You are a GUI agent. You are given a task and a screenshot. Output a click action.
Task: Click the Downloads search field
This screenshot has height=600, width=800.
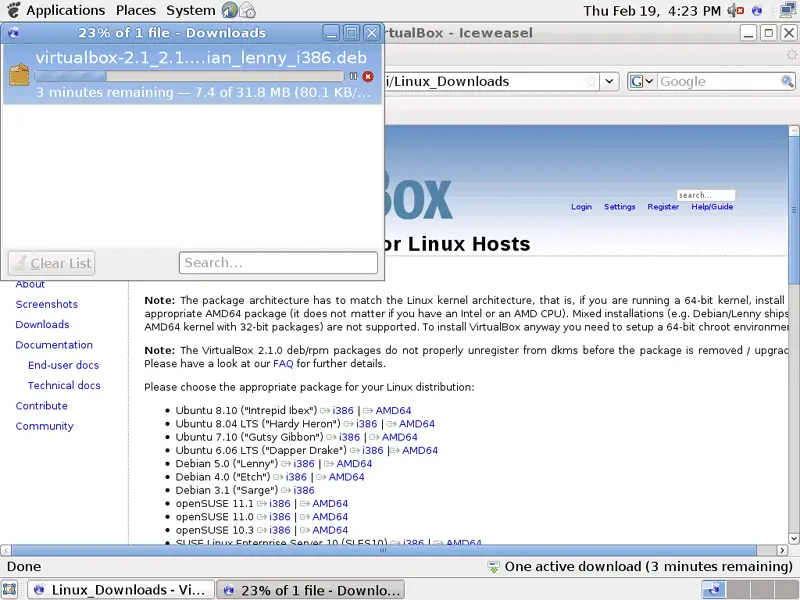pos(278,263)
